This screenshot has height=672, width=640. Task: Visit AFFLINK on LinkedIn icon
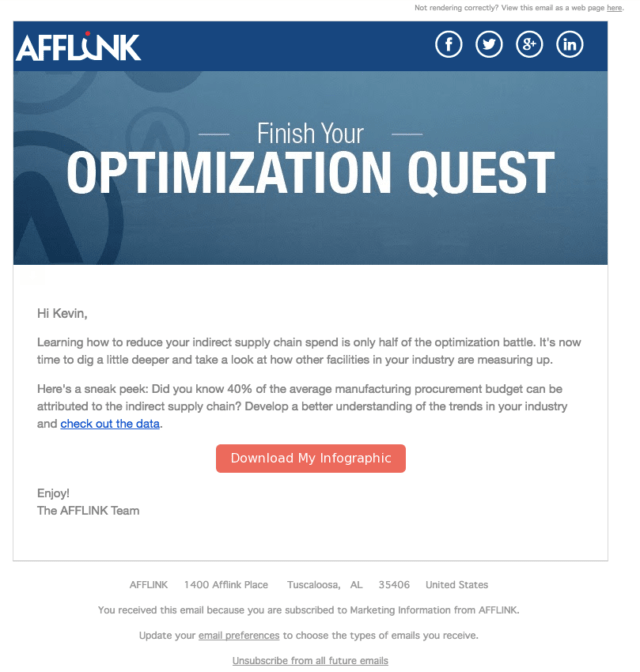pyautogui.click(x=570, y=44)
